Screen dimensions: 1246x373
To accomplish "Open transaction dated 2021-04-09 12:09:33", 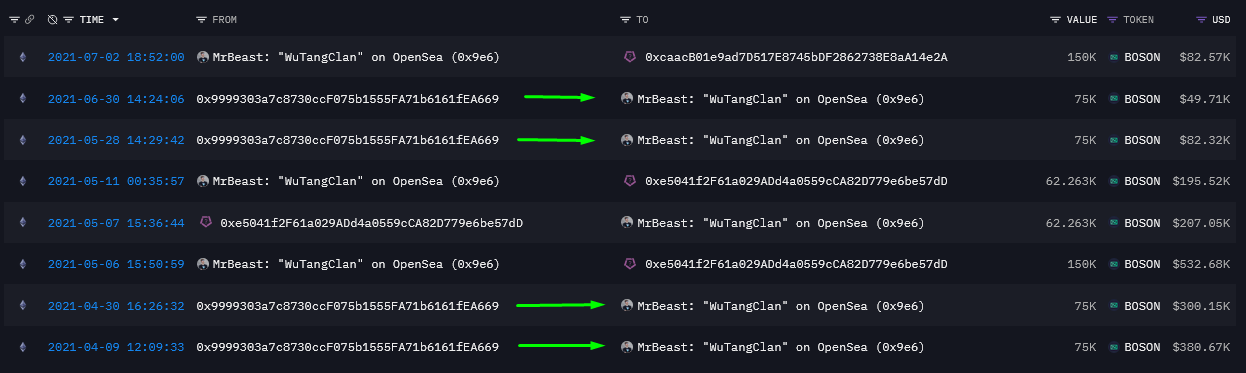I will click(x=116, y=347).
